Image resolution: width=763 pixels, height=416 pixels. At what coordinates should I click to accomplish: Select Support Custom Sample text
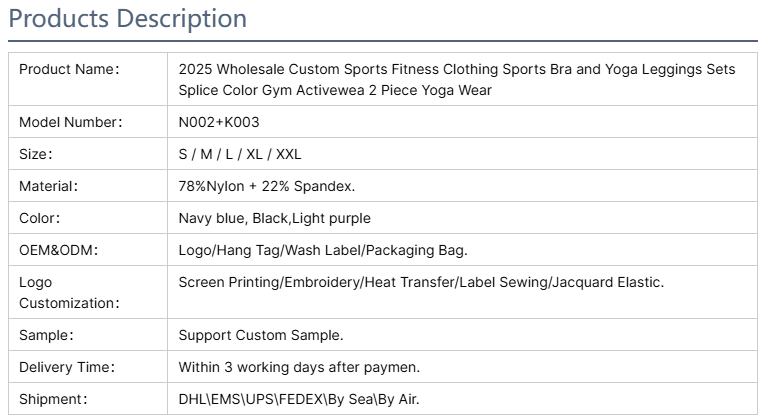[261, 335]
